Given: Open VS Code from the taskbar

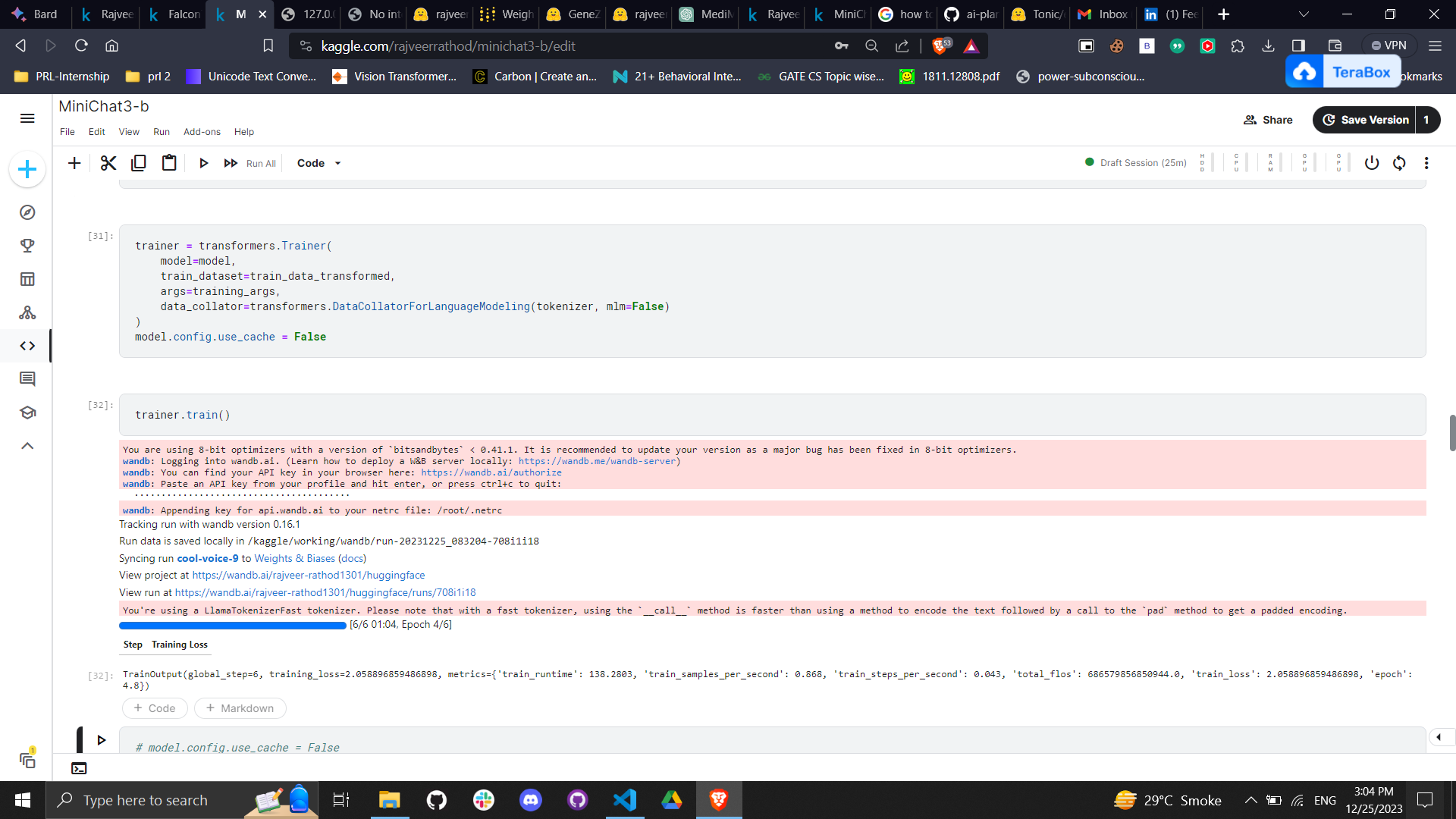Looking at the screenshot, I should click(625, 800).
